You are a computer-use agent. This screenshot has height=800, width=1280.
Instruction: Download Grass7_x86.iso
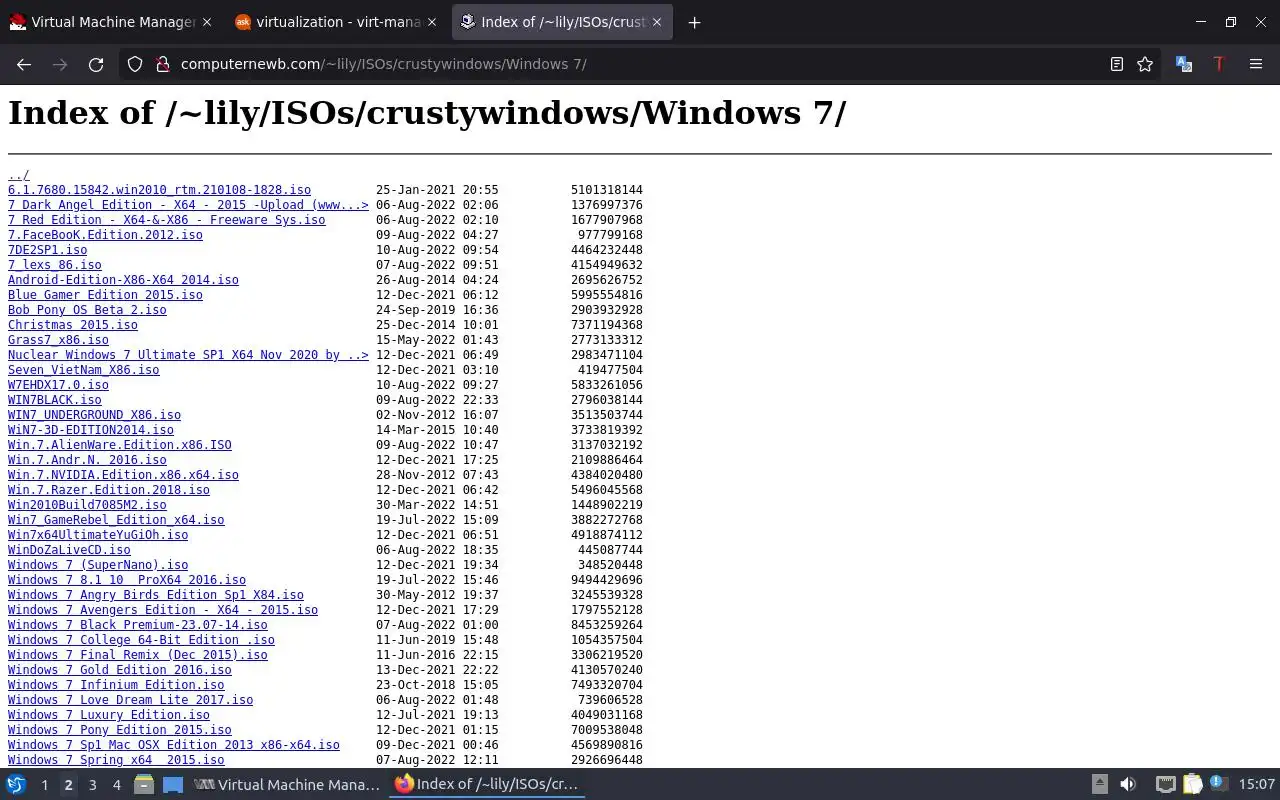(x=58, y=340)
